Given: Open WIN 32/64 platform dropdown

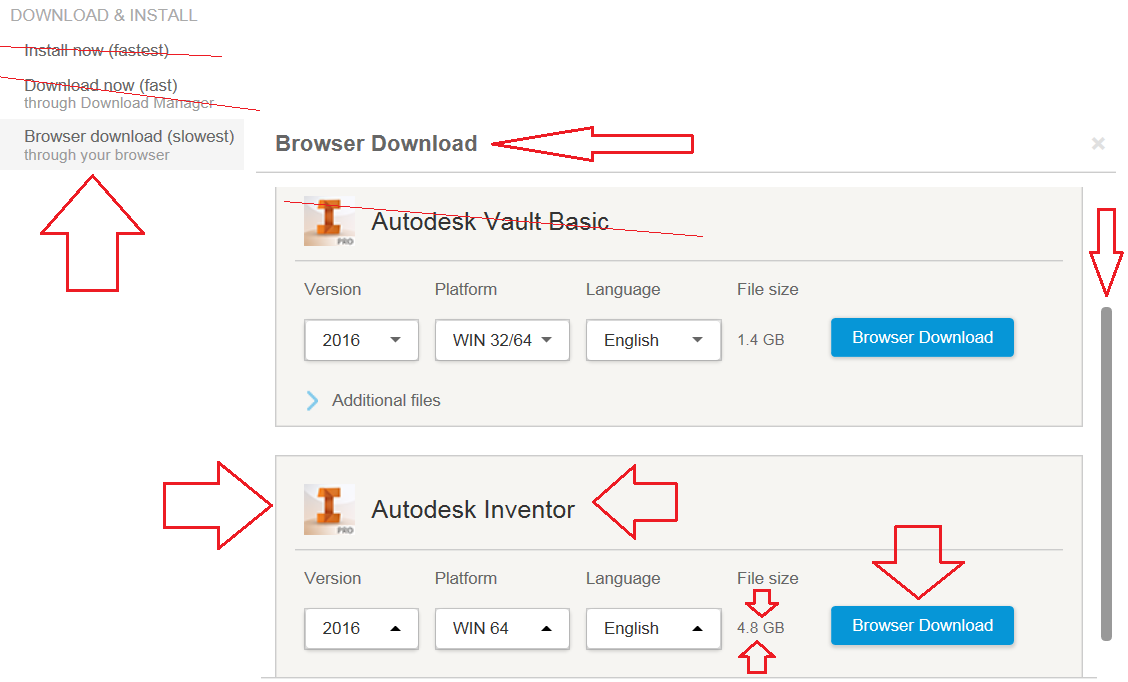Looking at the screenshot, I should tap(502, 340).
